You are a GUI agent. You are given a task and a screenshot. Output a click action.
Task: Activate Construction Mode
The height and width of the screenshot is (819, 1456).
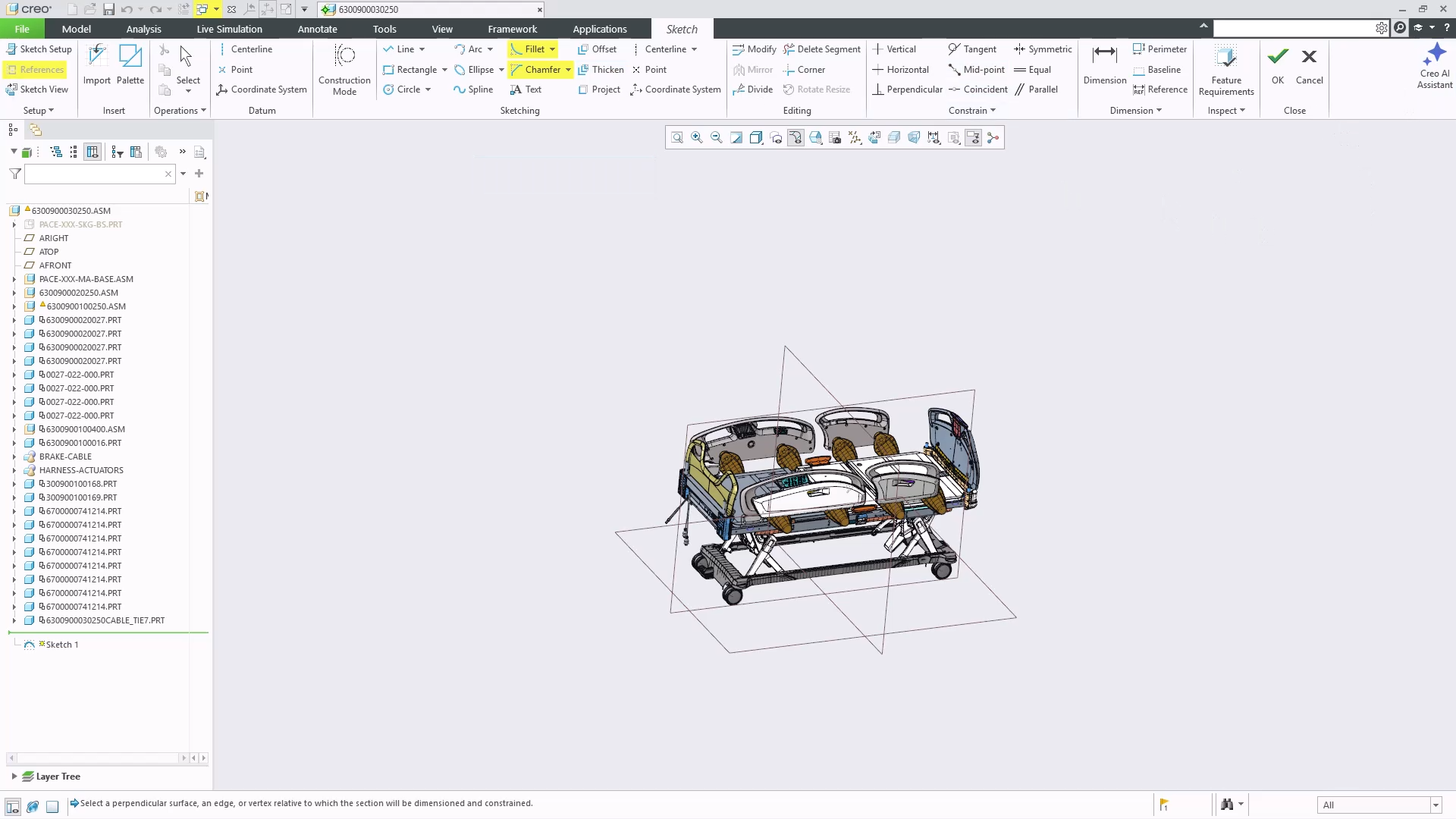click(344, 70)
